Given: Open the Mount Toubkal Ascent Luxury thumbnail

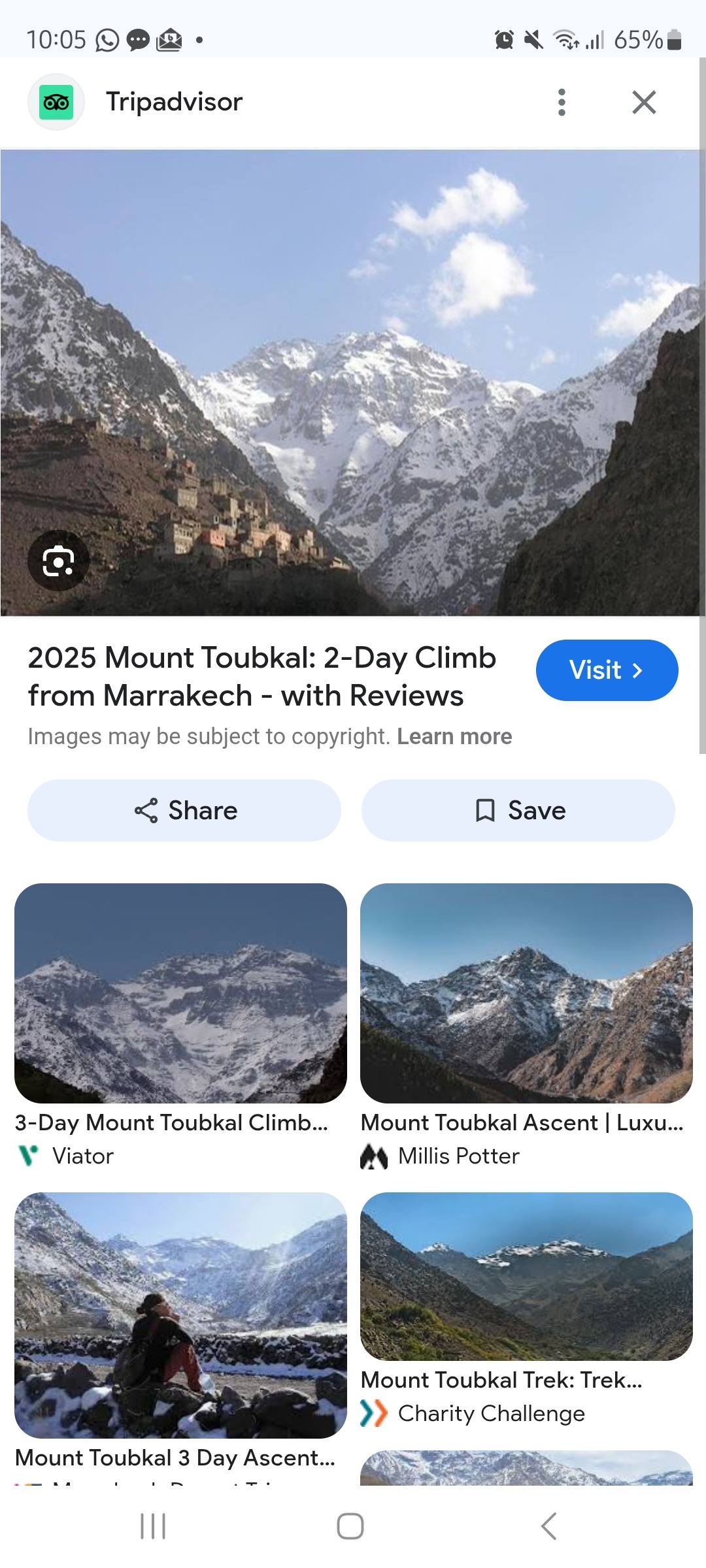Looking at the screenshot, I should point(526,993).
